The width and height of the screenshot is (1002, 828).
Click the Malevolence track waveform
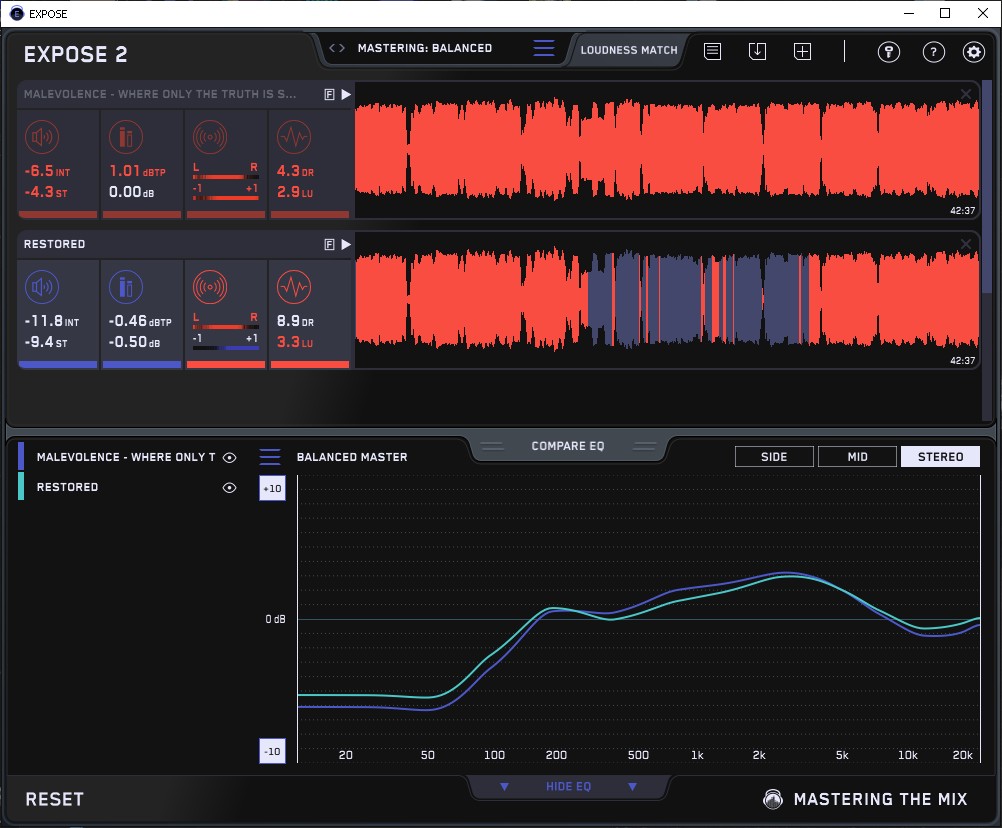coord(667,150)
